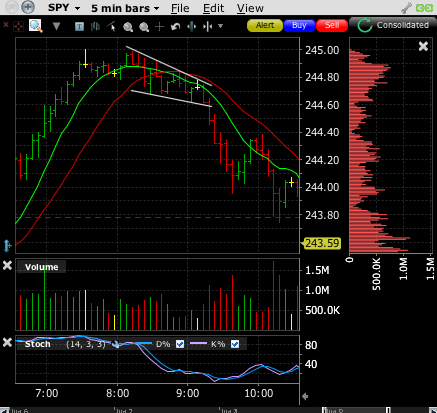Click the Volume indicator label
Viewport: 437px width, 413px height.
click(x=41, y=267)
